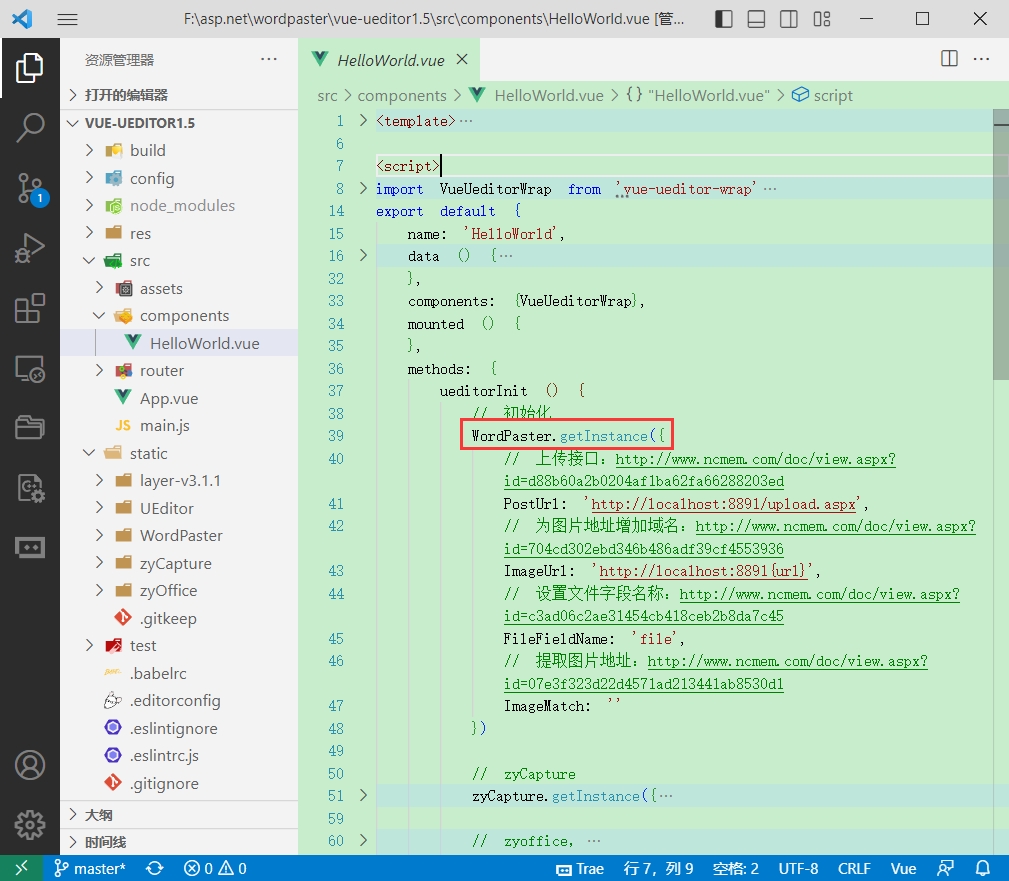
Task: Select the HelloWorld.vue editor tab
Action: pyautogui.click(x=390, y=60)
